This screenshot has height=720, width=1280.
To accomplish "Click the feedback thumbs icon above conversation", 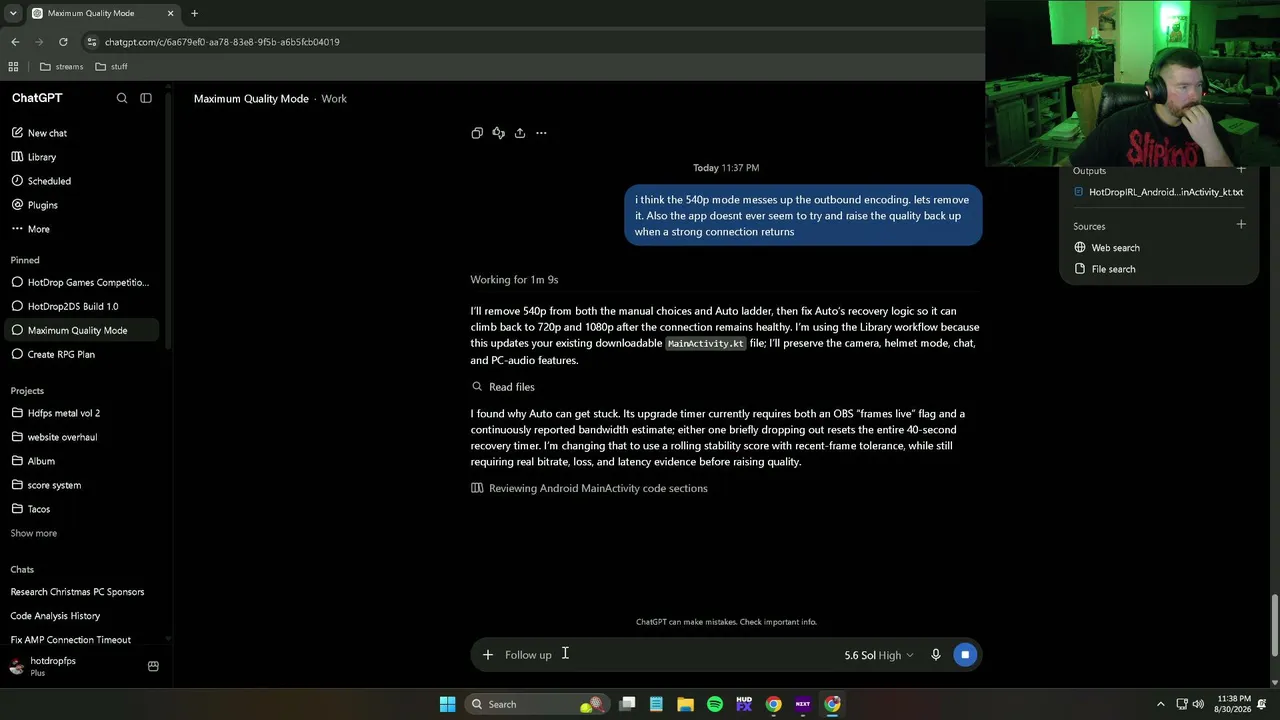I will [x=498, y=133].
